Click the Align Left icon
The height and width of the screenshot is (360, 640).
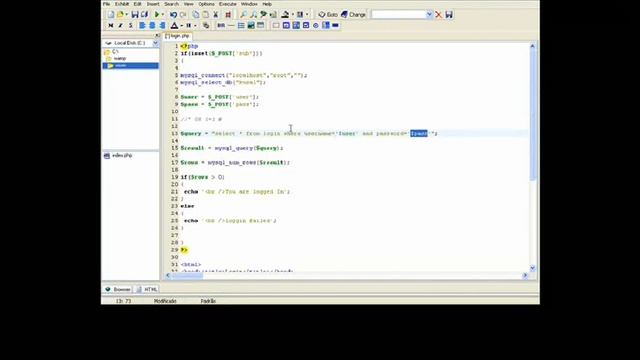pos(142,25)
